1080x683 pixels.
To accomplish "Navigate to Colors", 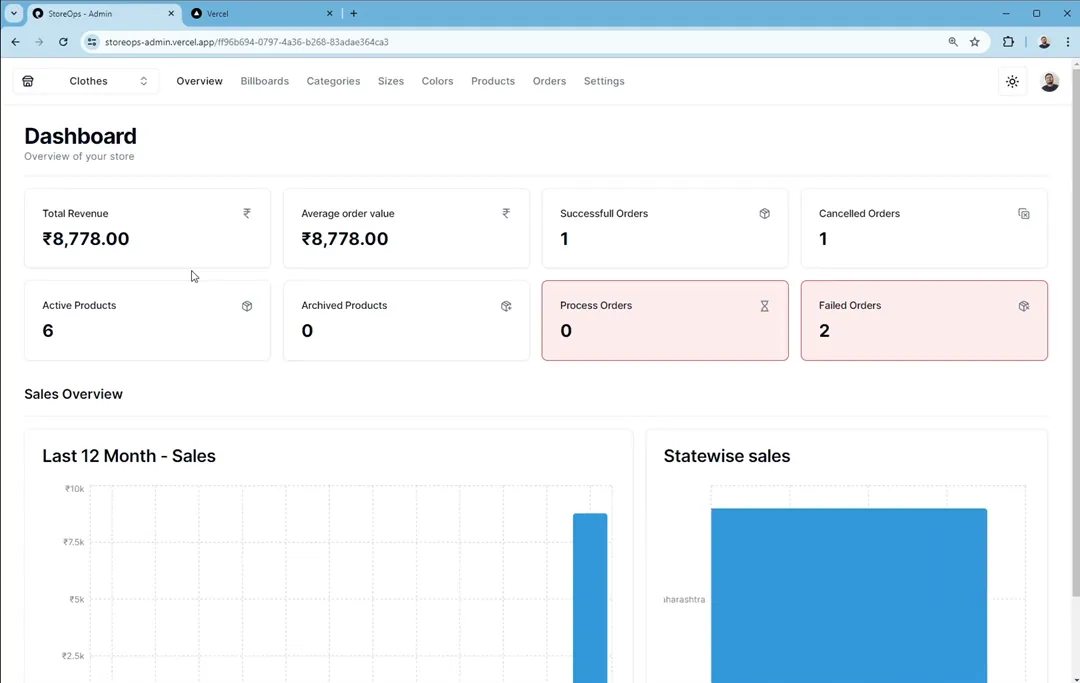I will point(437,81).
